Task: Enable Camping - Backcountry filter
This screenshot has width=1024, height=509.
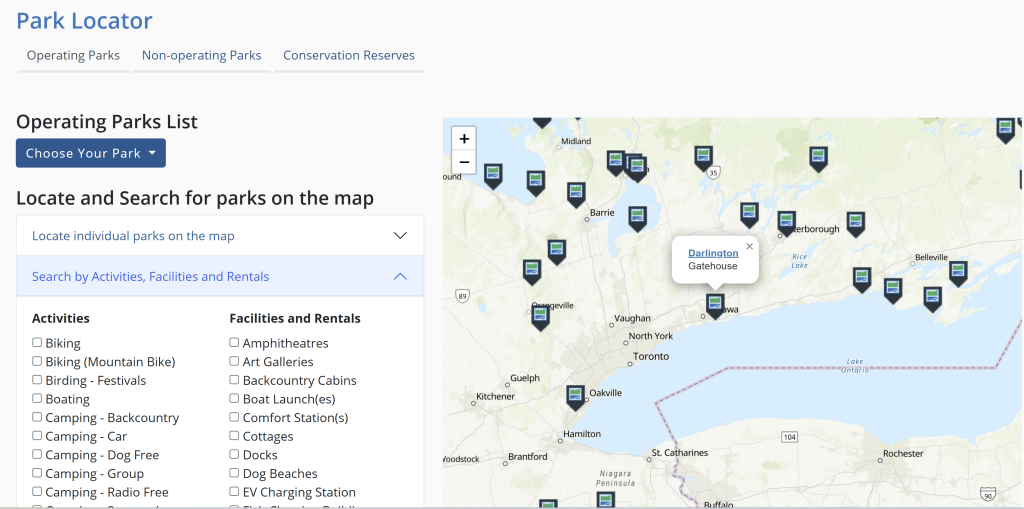Action: [x=37, y=417]
